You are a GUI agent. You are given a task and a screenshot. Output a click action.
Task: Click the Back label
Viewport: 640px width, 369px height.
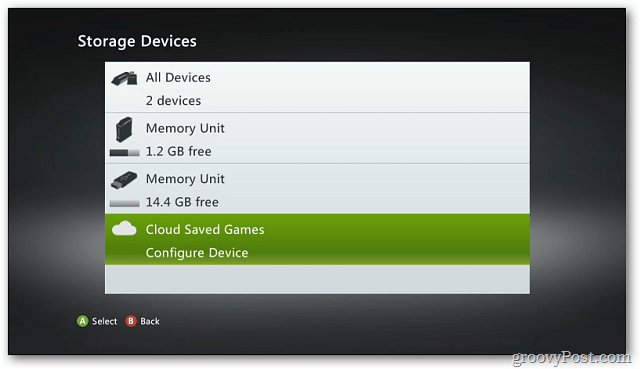[x=150, y=321]
